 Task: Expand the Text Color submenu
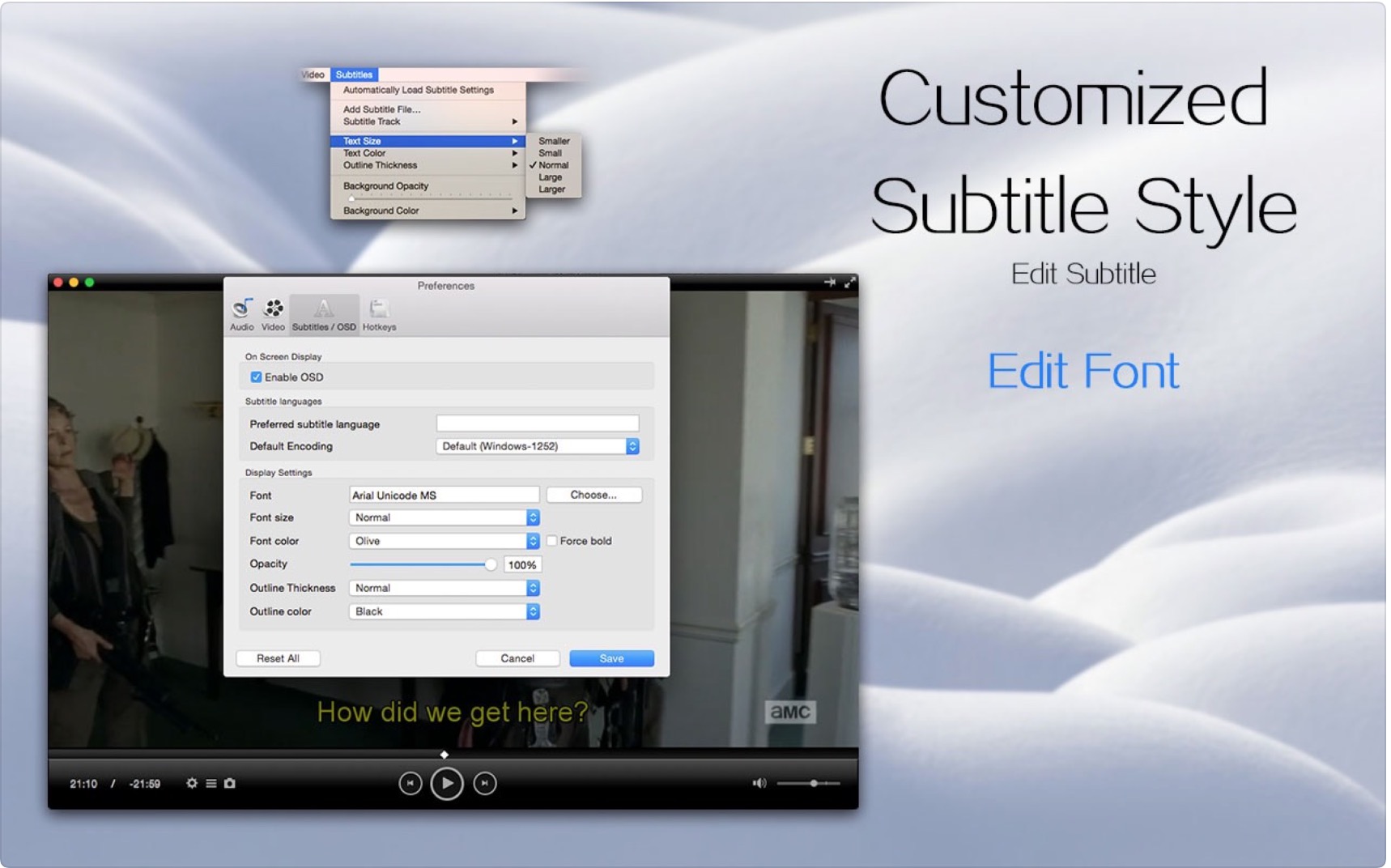(428, 153)
